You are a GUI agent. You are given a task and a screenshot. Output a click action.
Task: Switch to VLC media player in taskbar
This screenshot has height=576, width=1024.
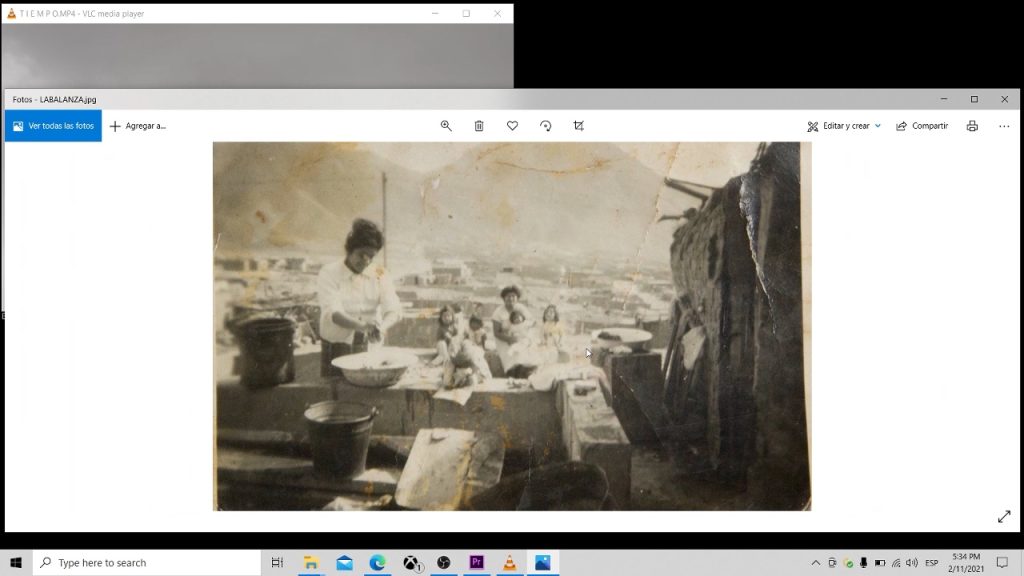pos(509,562)
